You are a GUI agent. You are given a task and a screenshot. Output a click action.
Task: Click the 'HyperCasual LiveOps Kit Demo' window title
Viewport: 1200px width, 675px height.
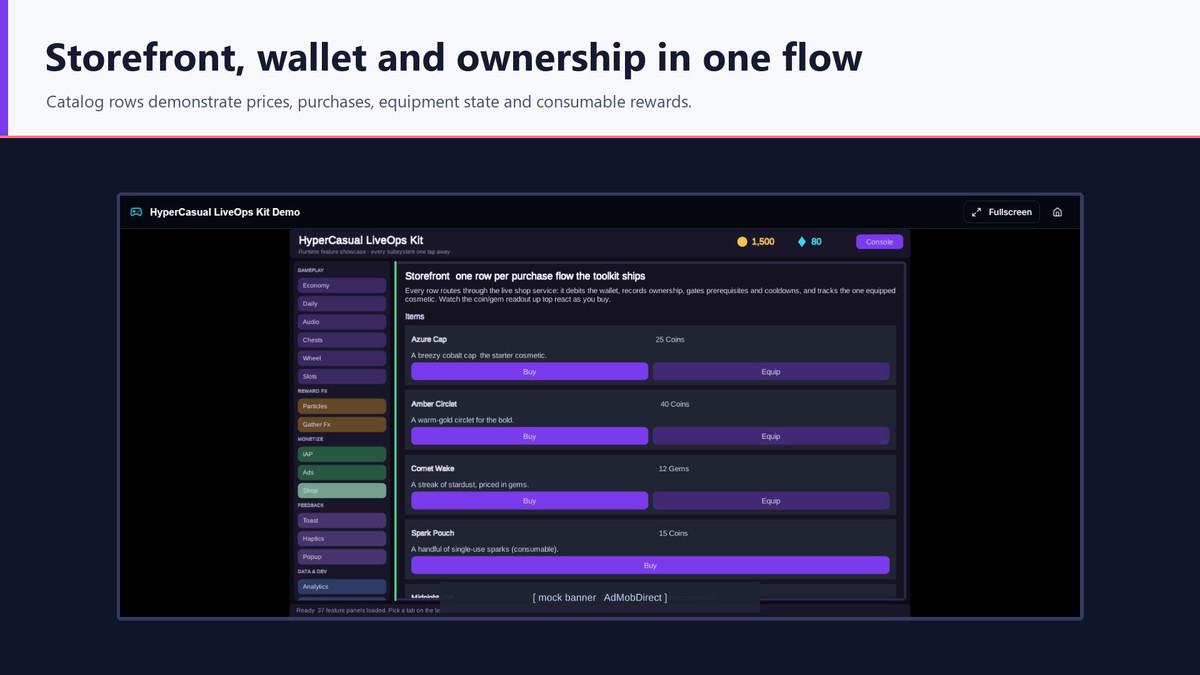(x=225, y=212)
